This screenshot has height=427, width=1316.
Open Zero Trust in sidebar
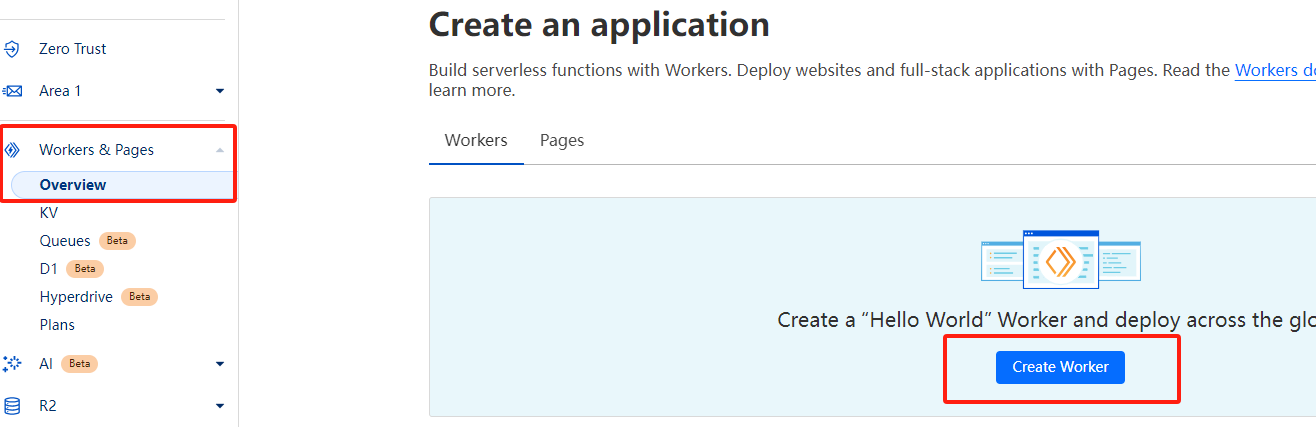click(x=72, y=49)
